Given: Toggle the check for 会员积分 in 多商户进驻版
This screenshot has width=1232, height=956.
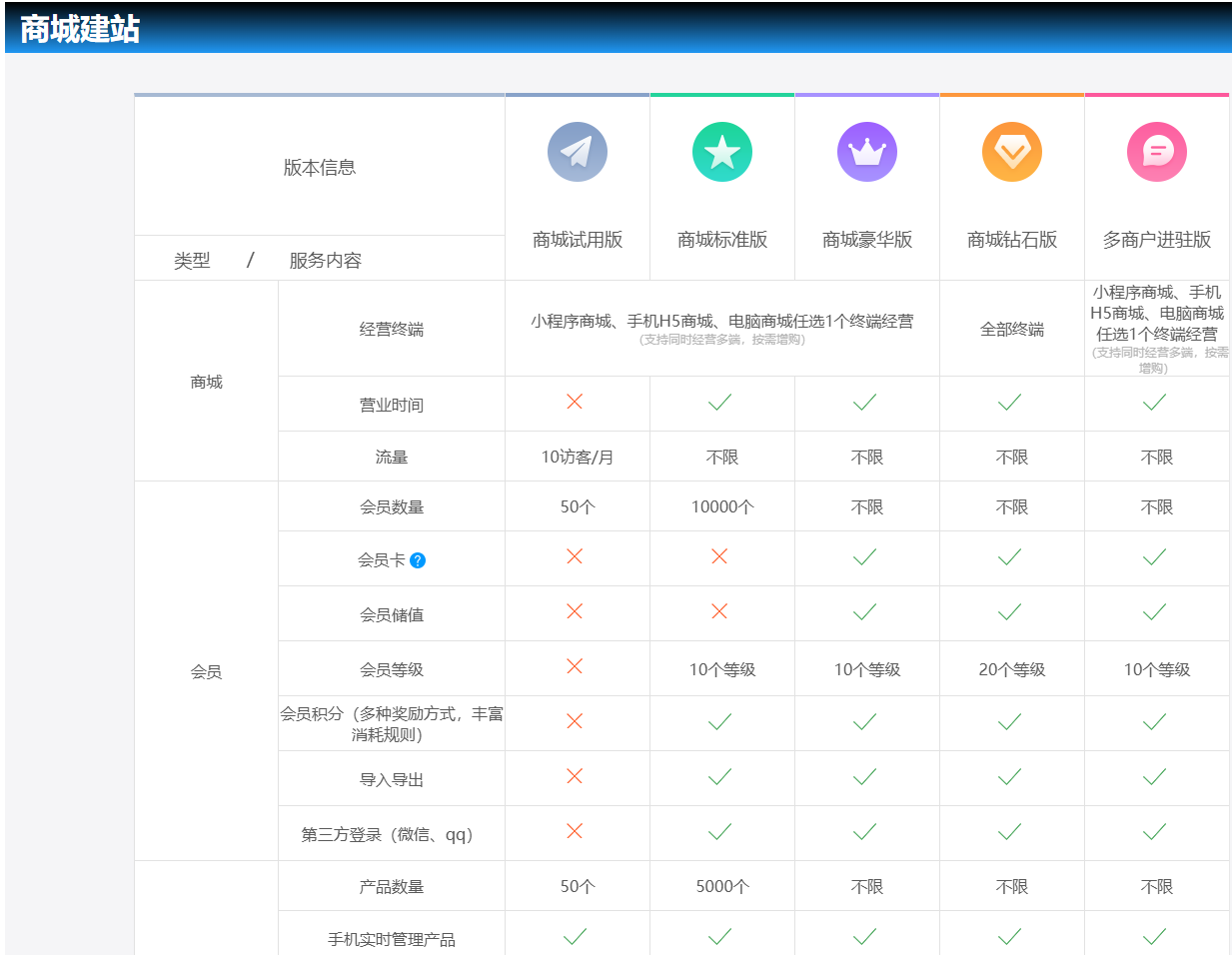Looking at the screenshot, I should 1156,722.
